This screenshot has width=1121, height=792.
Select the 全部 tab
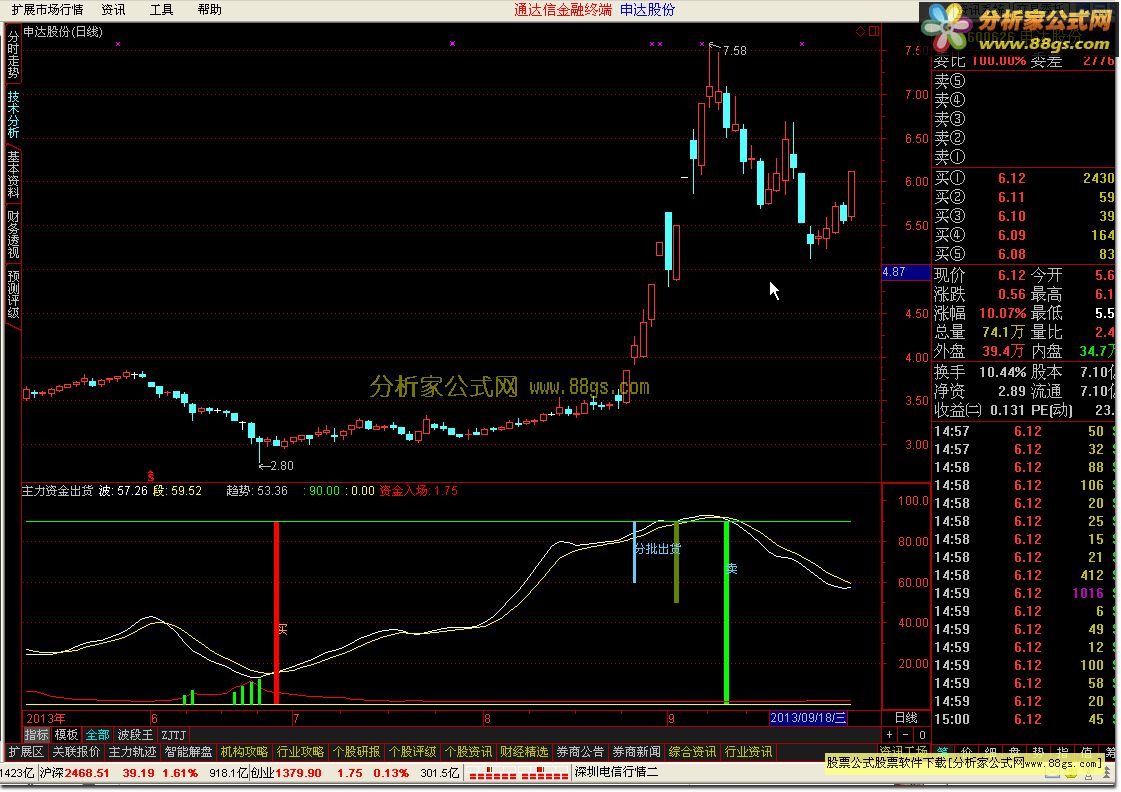pyautogui.click(x=97, y=735)
